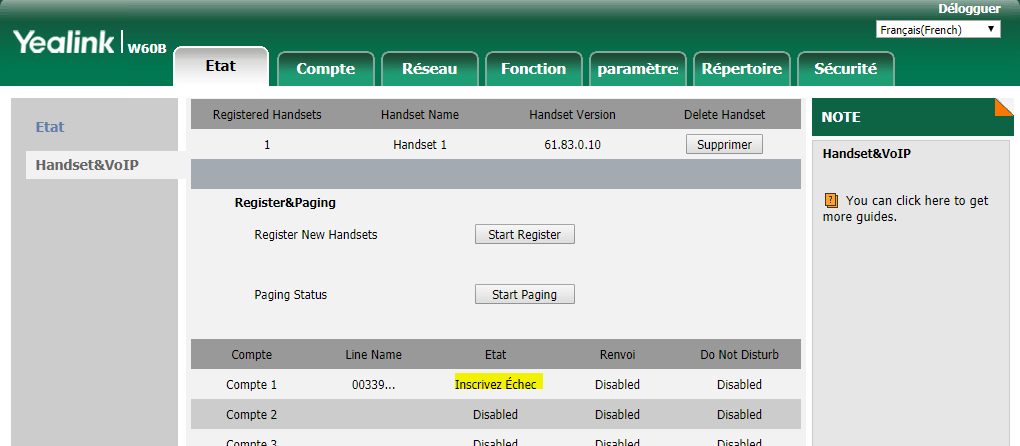Click the Start Paging button

tap(524, 295)
